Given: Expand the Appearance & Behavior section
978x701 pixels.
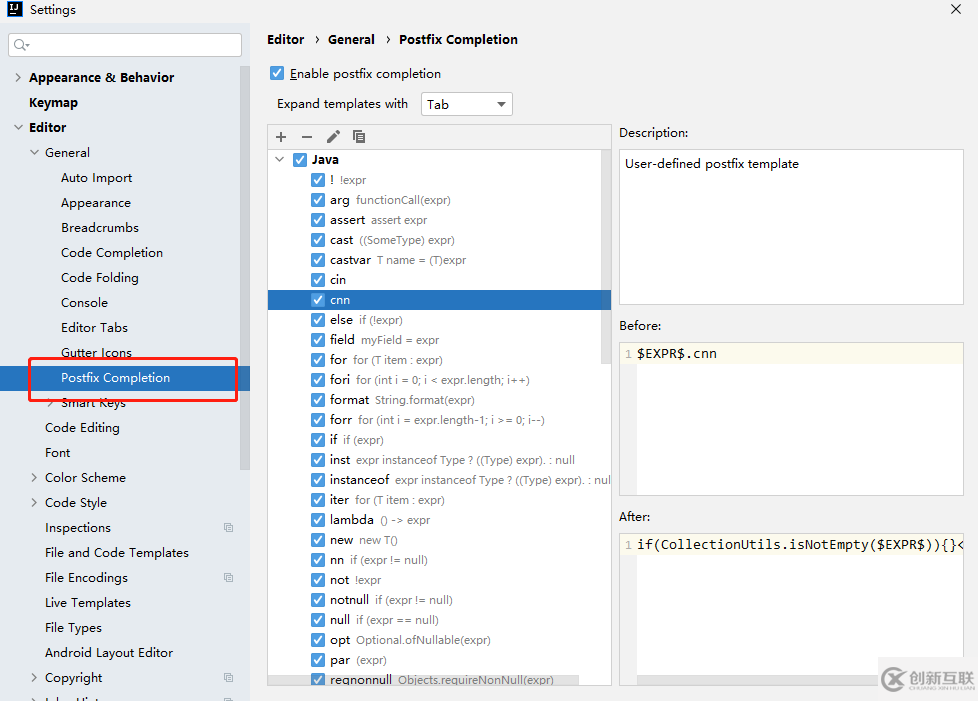Looking at the screenshot, I should coord(18,78).
